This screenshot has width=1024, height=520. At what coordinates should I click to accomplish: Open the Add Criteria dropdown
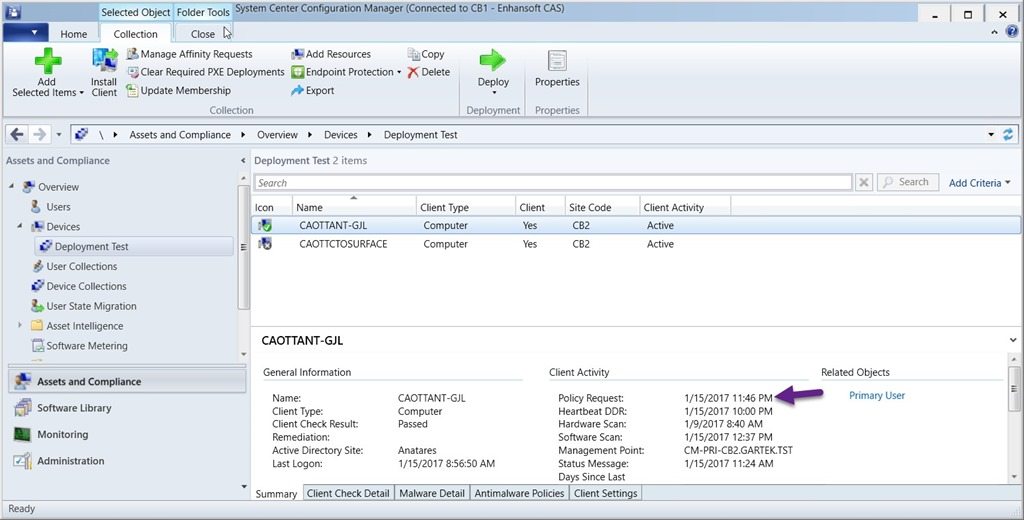pos(979,183)
